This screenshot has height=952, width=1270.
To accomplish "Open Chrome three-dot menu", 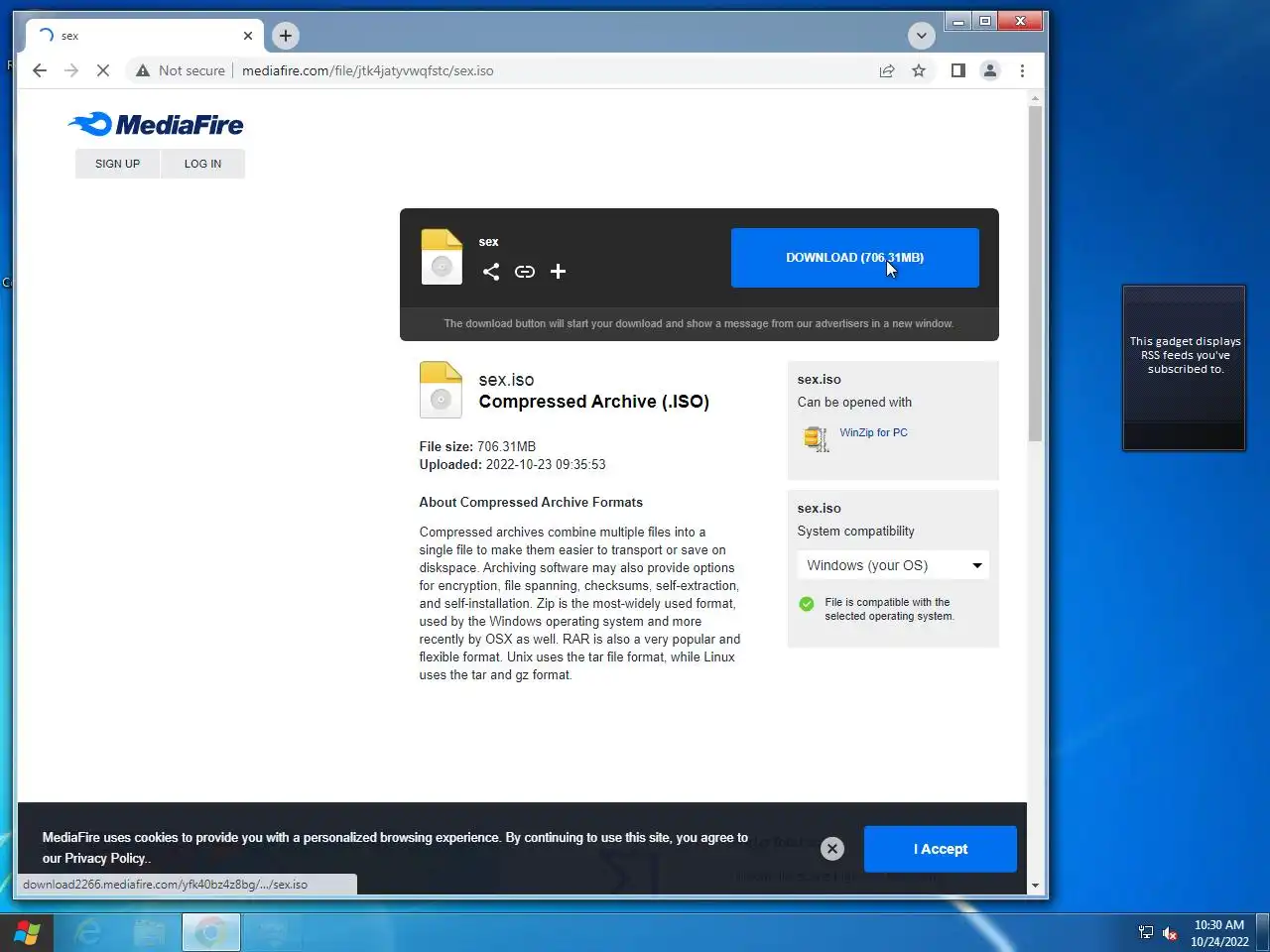I will coord(1022,70).
